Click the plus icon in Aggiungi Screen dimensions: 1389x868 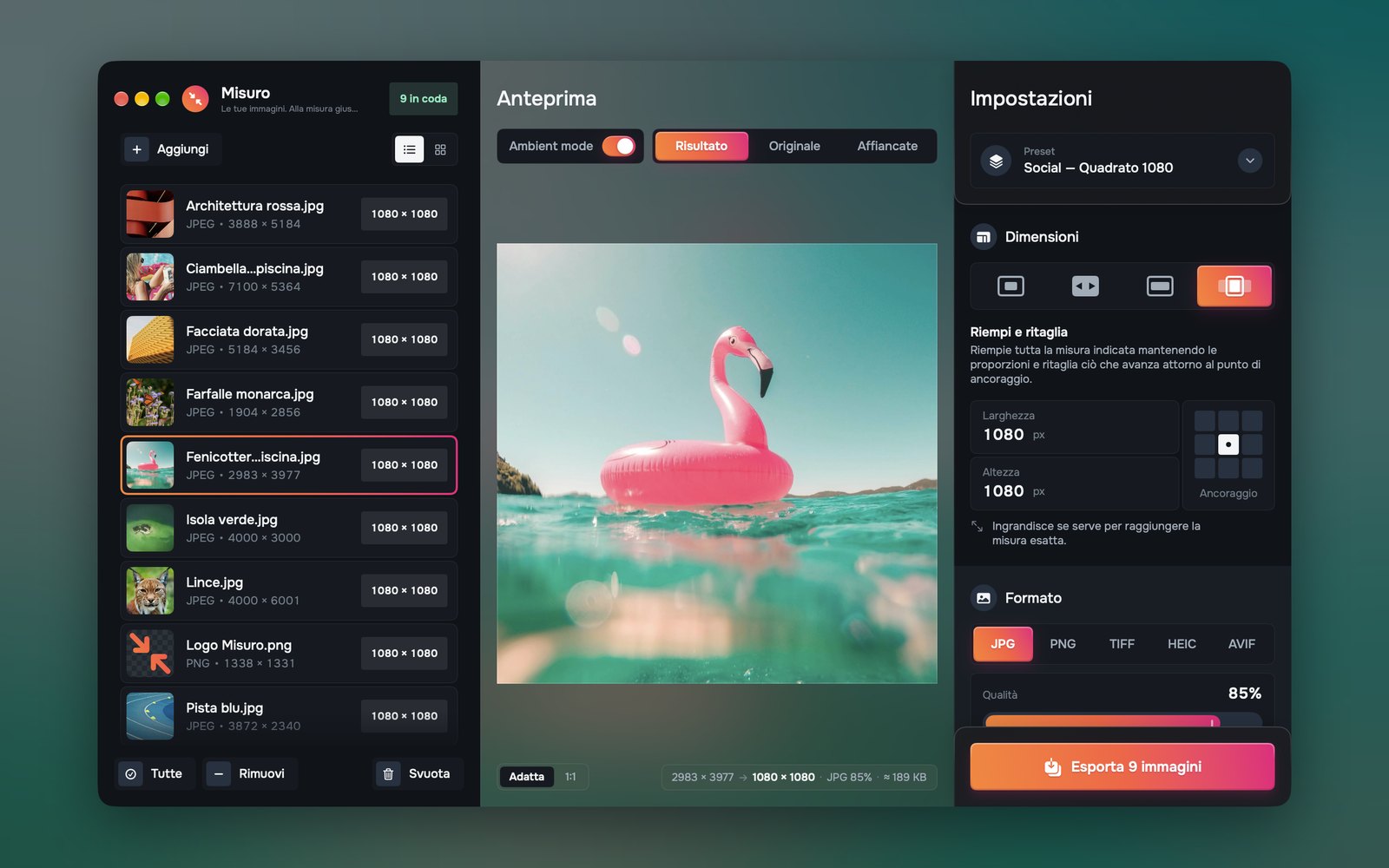point(137,149)
